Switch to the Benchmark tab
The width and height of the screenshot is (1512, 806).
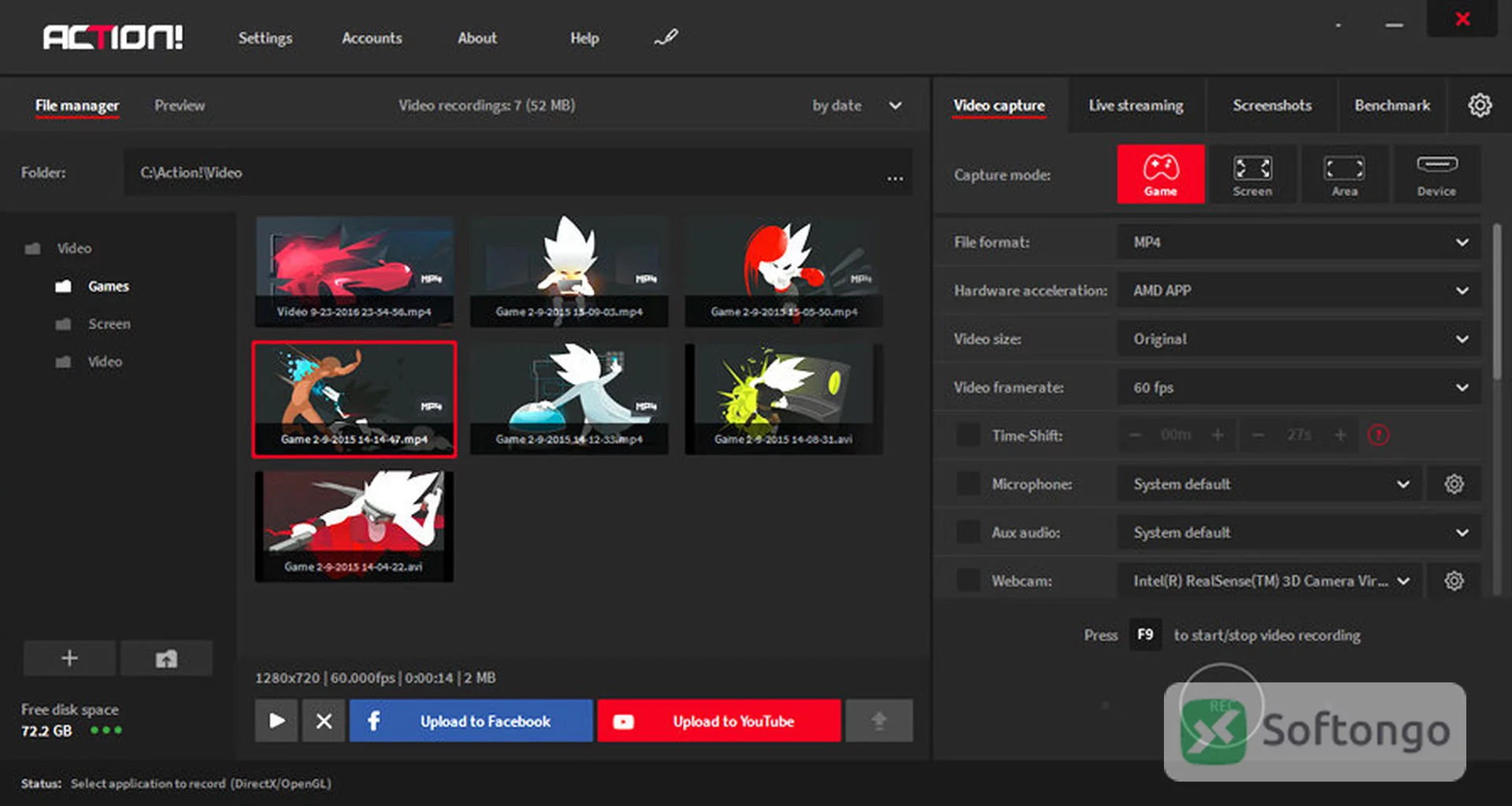(x=1392, y=105)
